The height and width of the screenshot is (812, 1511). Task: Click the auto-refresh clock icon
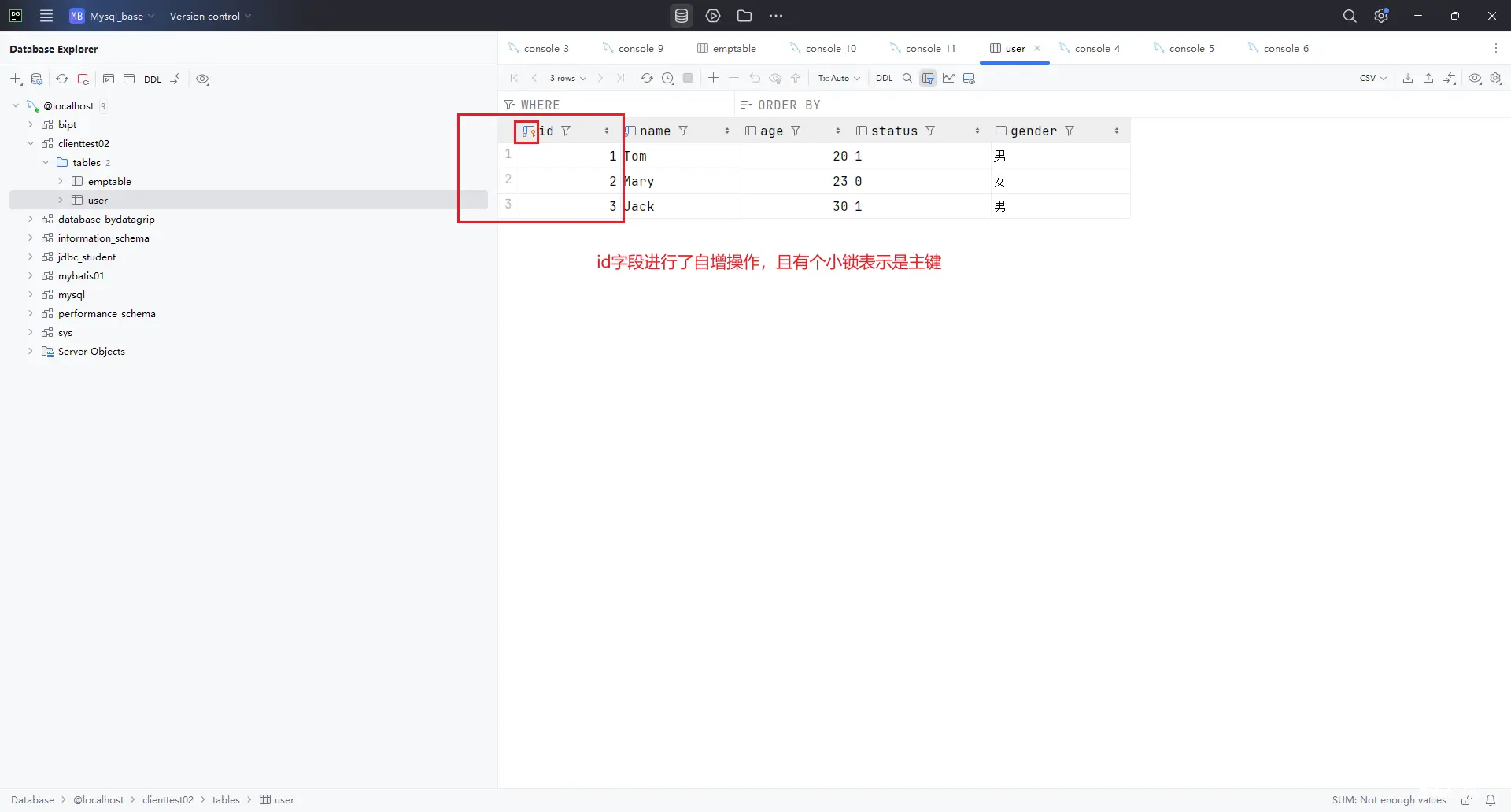(x=667, y=78)
